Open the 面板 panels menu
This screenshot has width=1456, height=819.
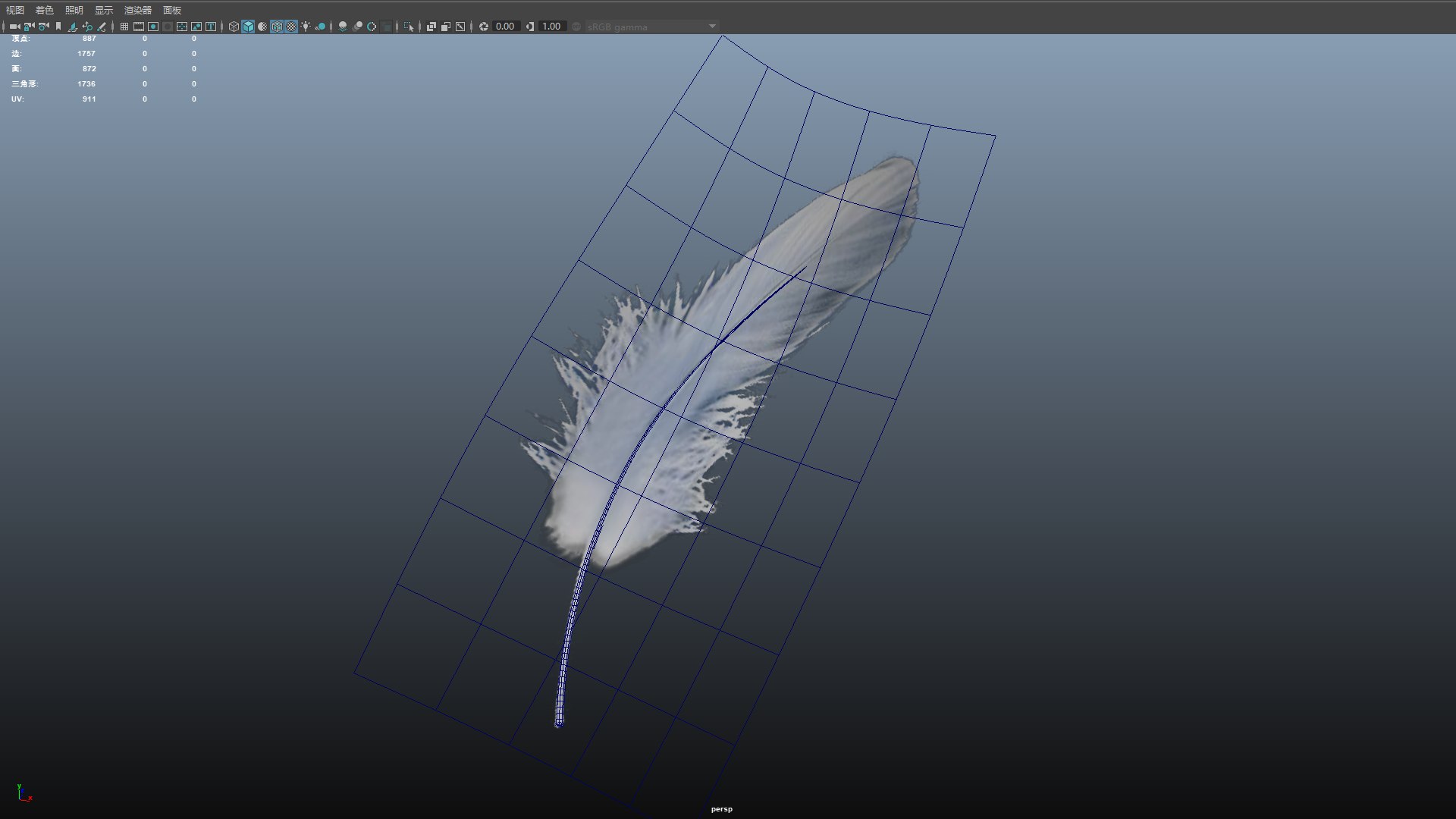pos(172,10)
